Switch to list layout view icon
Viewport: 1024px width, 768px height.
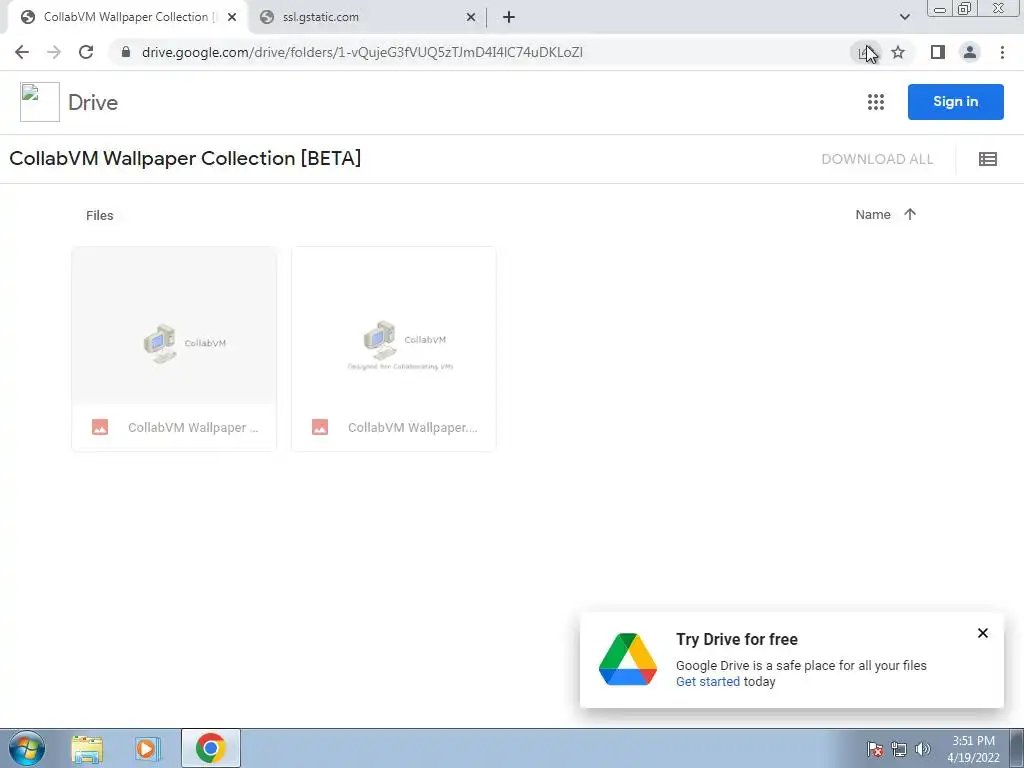pos(987,159)
